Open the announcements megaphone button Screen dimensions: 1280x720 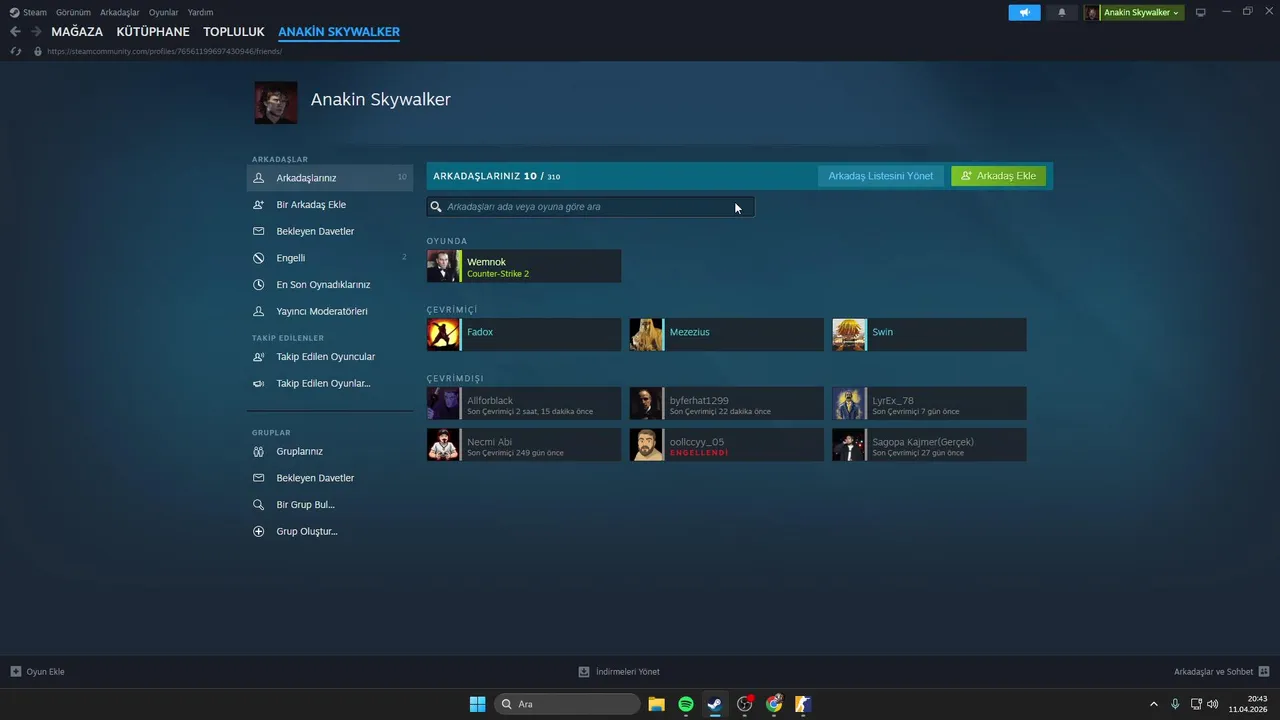pos(1024,12)
